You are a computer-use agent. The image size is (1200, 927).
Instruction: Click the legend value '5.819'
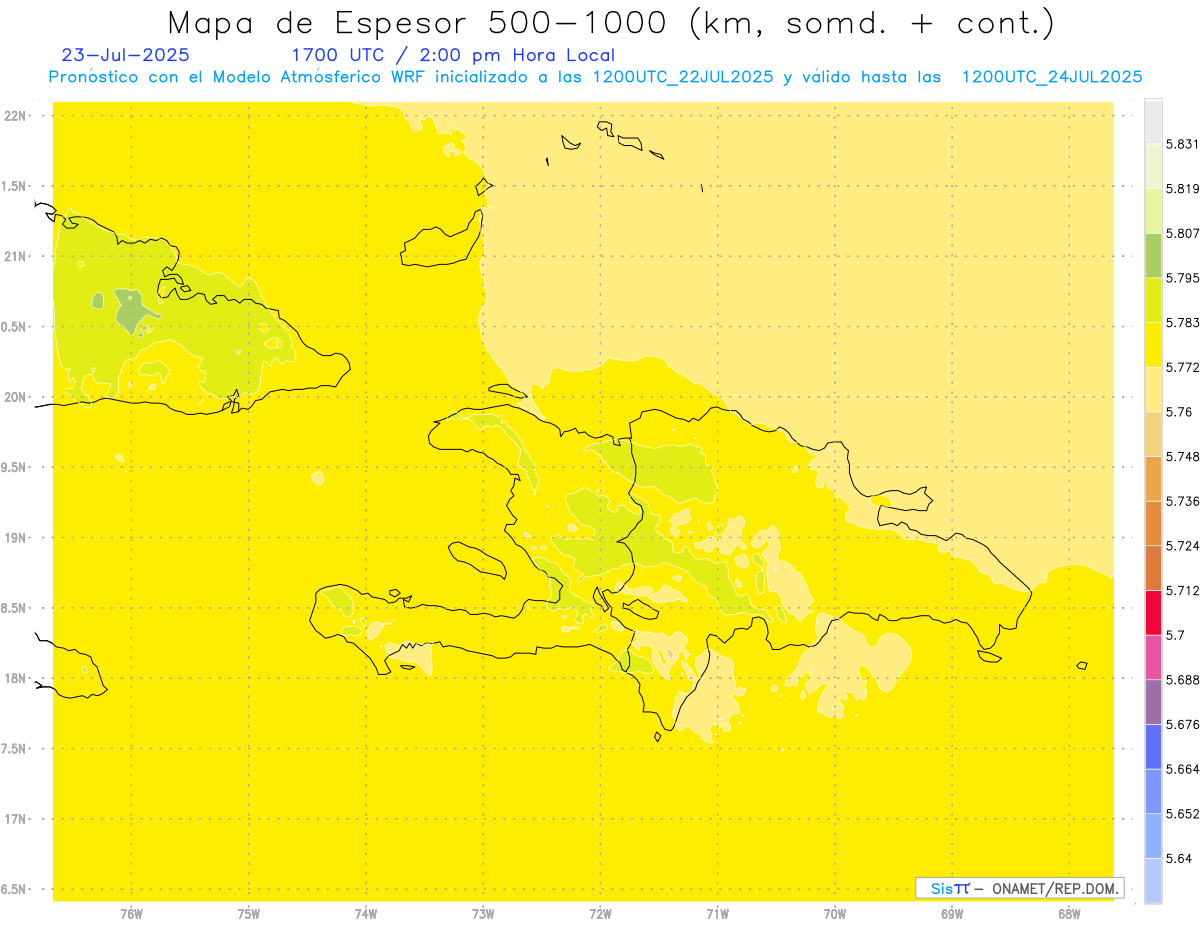pyautogui.click(x=1183, y=189)
